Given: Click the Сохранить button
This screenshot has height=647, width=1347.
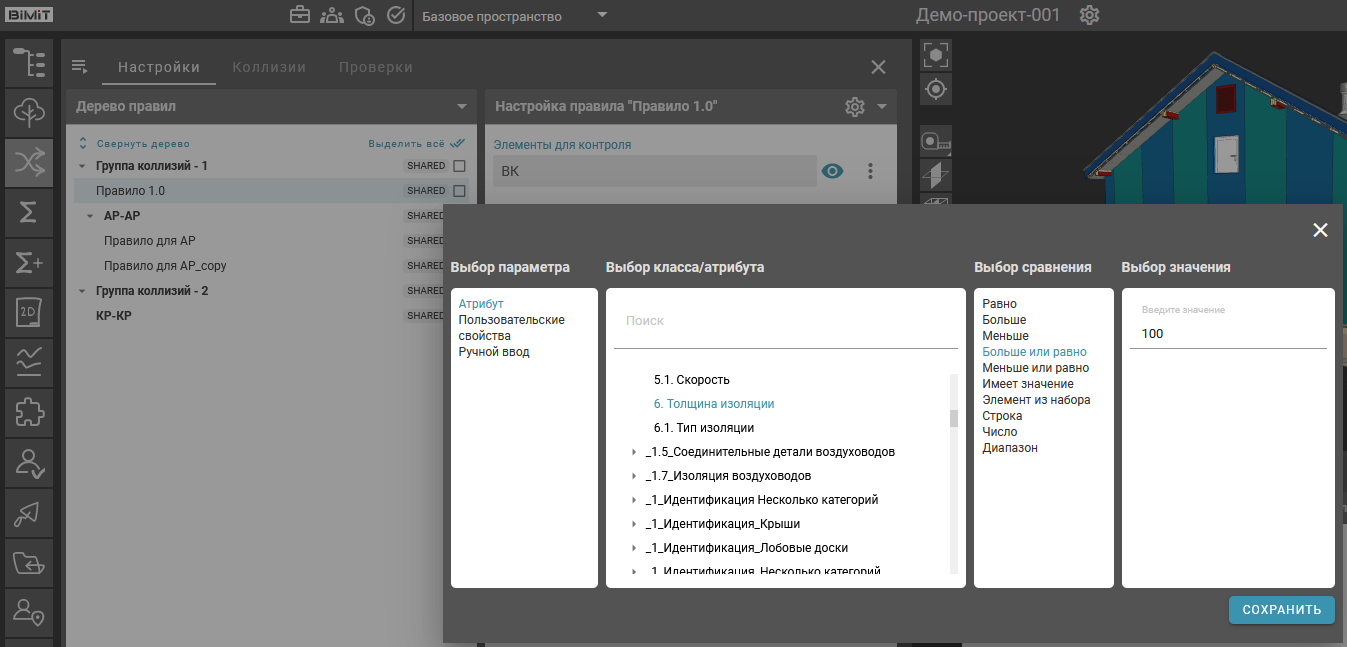Looking at the screenshot, I should (x=1281, y=610).
